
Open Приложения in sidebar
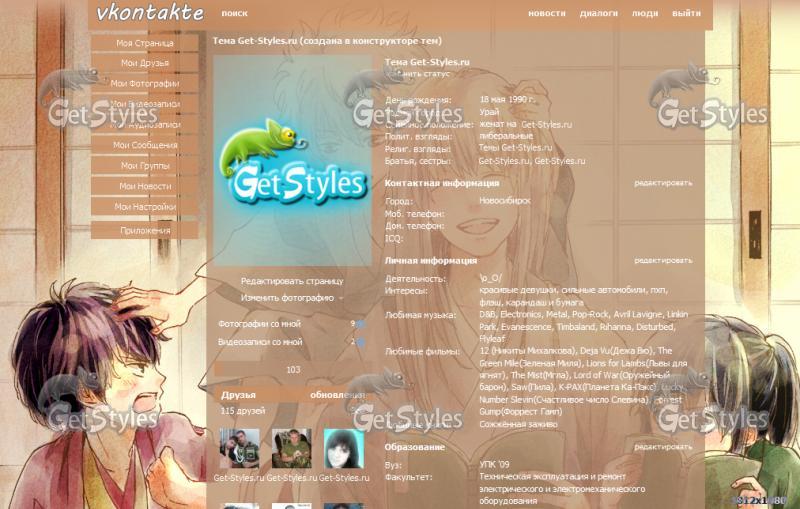(x=145, y=230)
